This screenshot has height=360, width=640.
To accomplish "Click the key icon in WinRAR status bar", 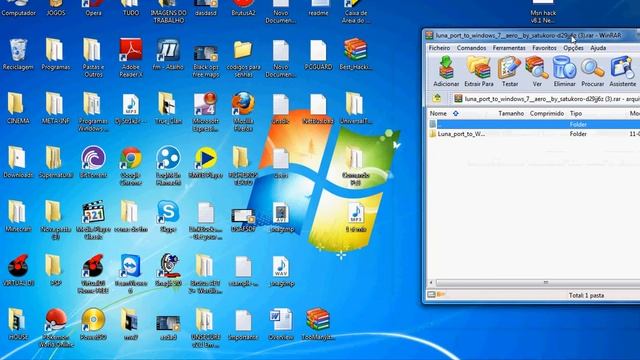I will click(x=441, y=294).
